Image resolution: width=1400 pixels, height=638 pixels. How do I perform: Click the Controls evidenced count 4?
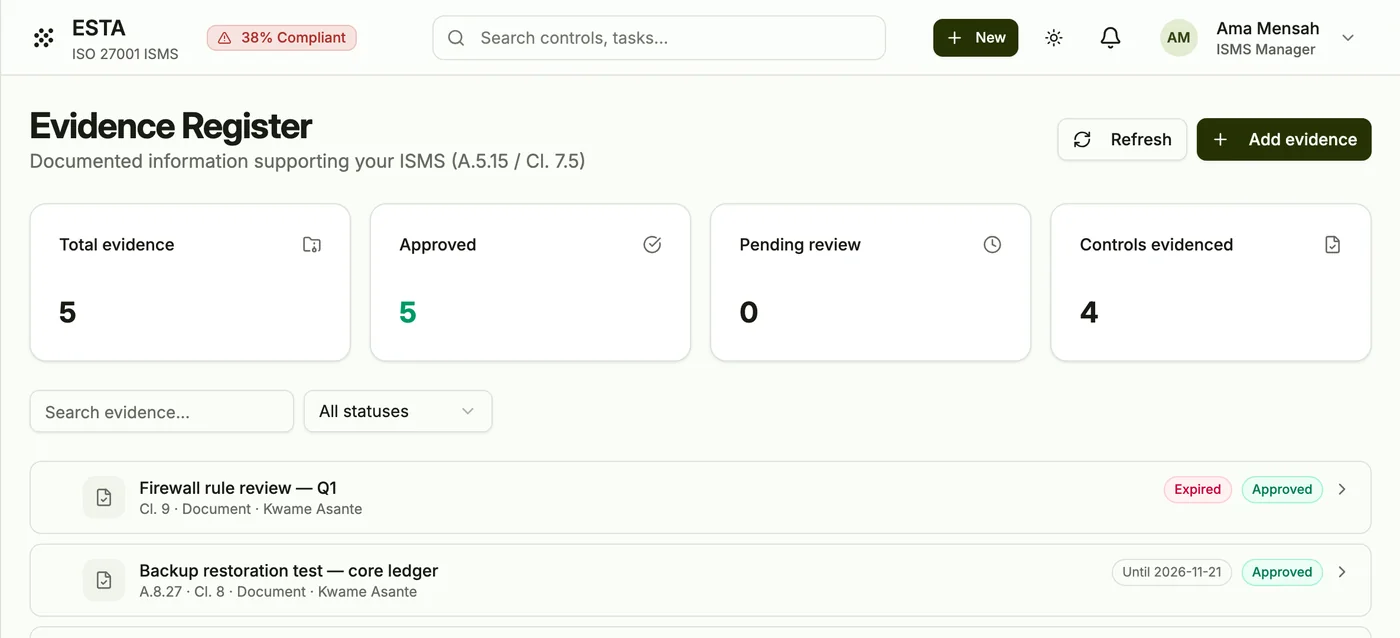tap(1089, 313)
